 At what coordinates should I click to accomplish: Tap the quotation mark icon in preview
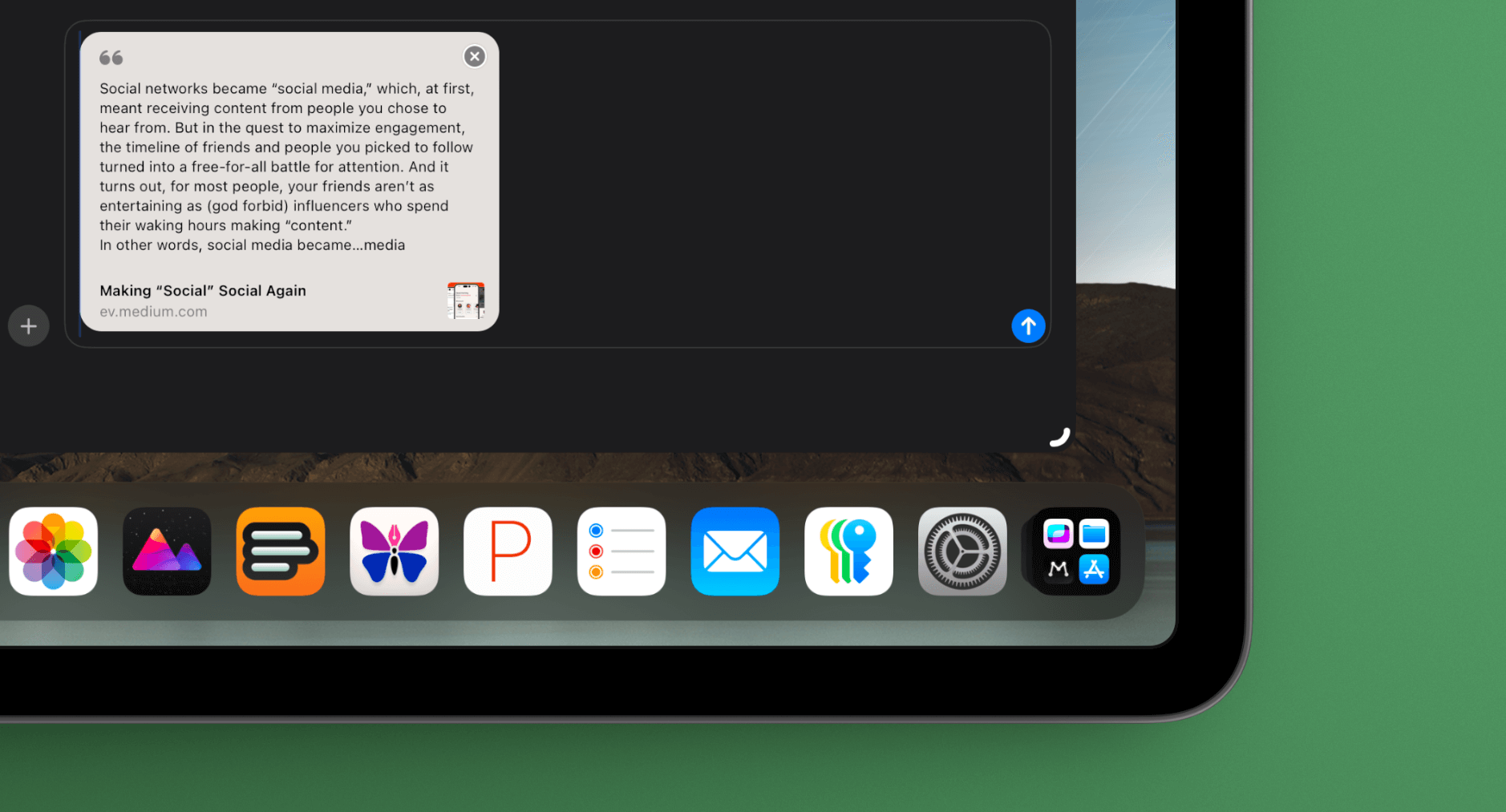(x=111, y=58)
